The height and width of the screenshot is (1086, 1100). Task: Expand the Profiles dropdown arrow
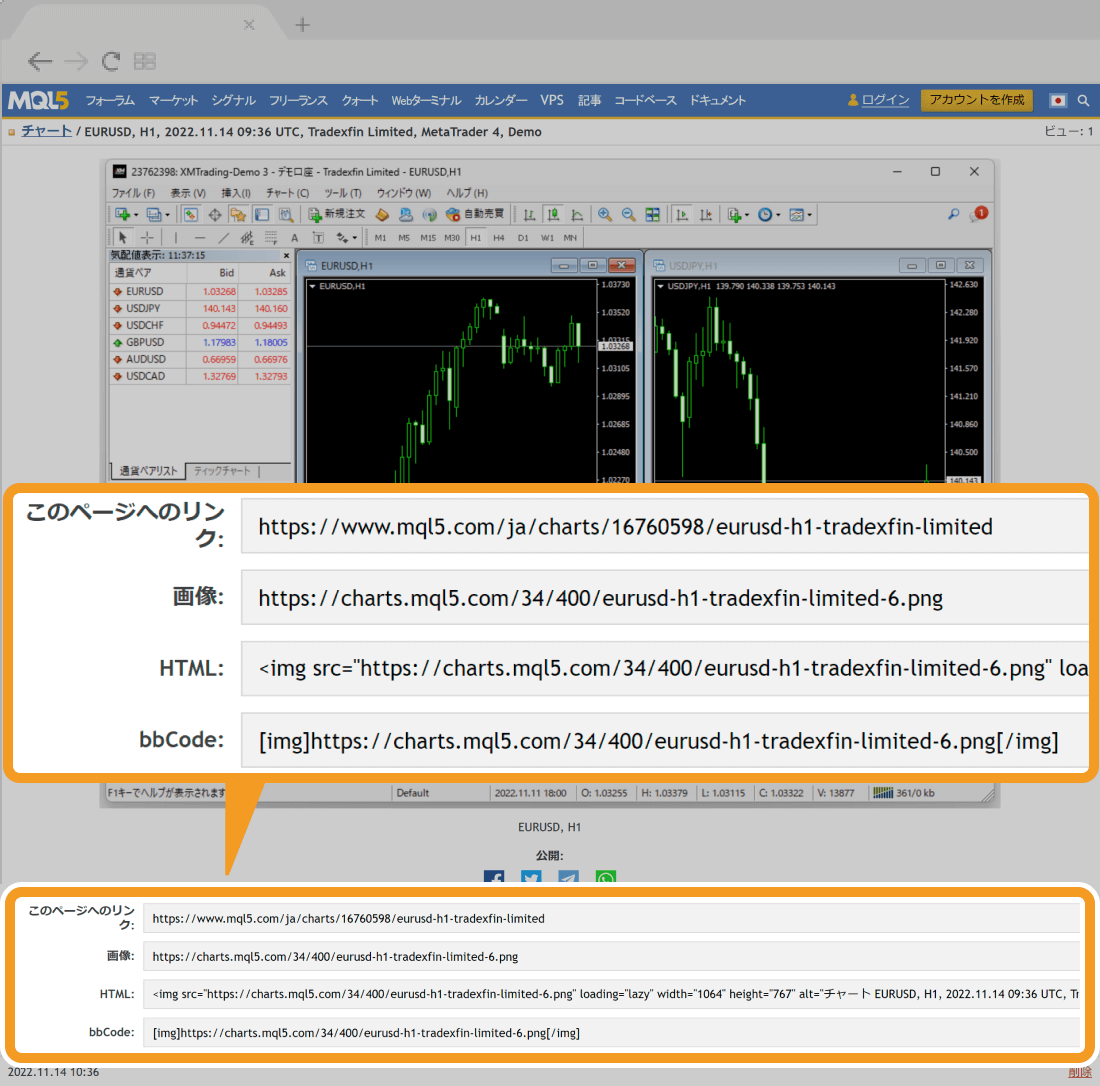(167, 215)
